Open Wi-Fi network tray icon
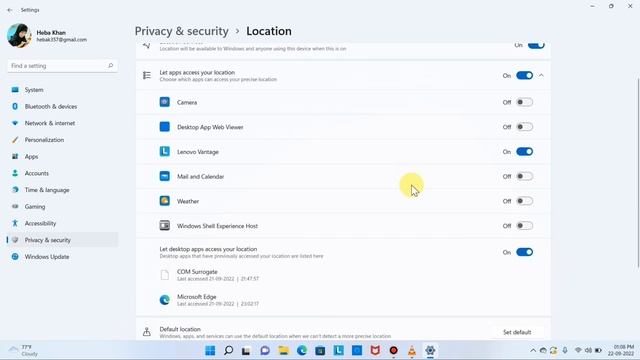Image resolution: width=640 pixels, height=360 pixels. click(x=578, y=351)
